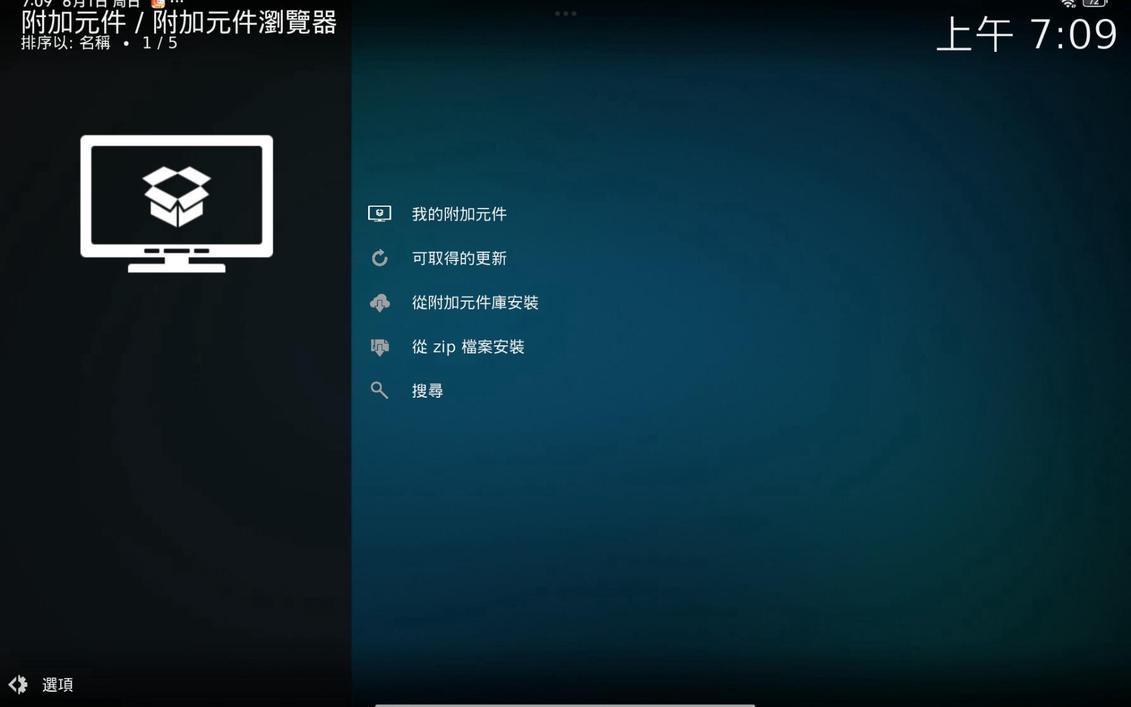The image size is (1131, 707).
Task: Expand the hidden dots menu at top center
Action: (x=566, y=13)
